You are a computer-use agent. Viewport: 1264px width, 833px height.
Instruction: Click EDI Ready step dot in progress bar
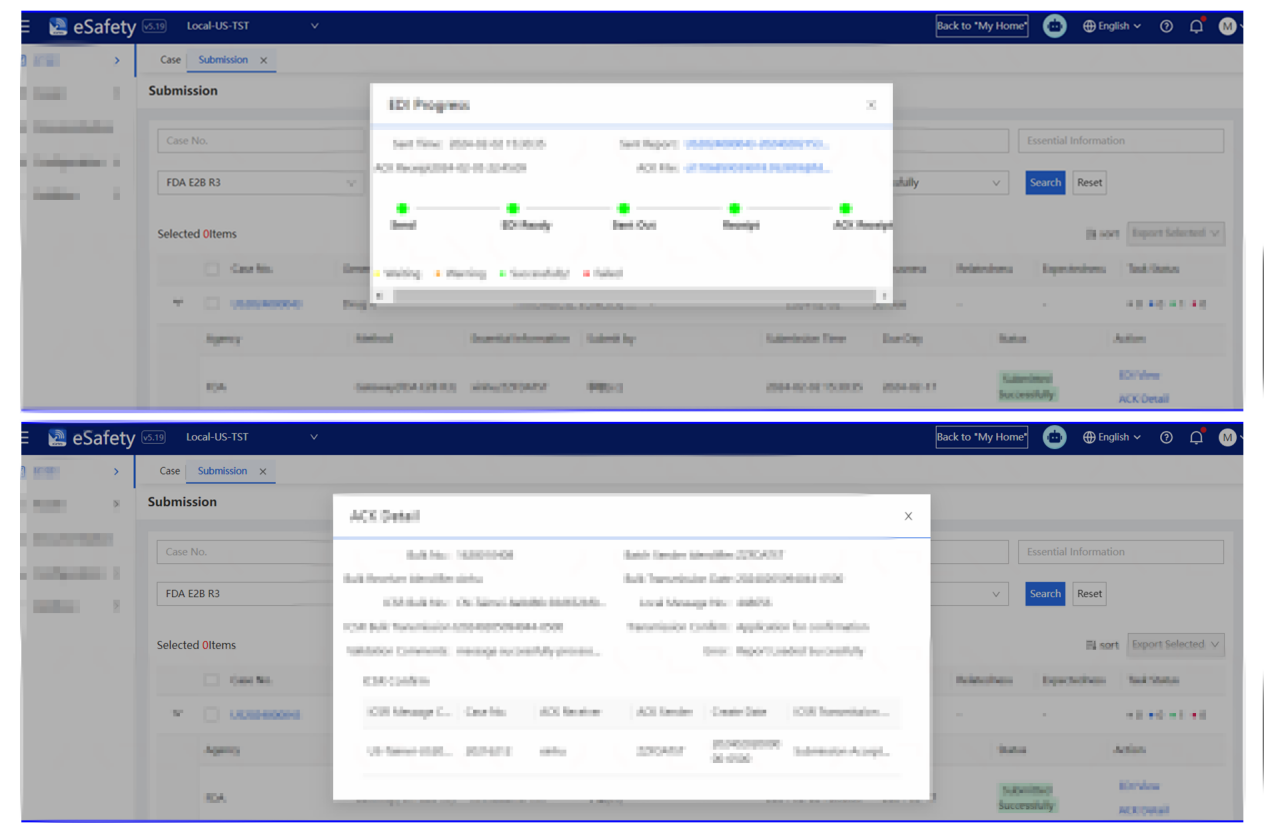coord(513,208)
